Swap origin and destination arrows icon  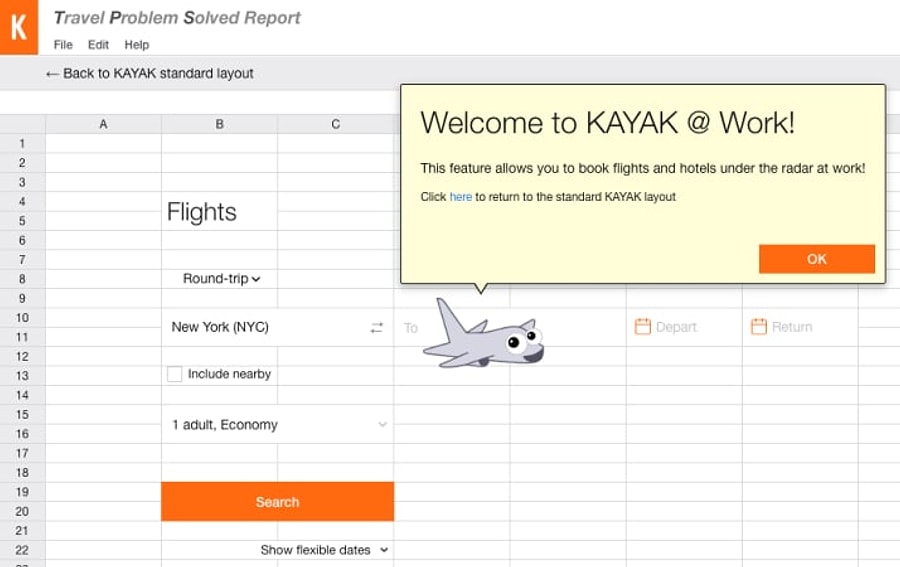[x=377, y=328]
